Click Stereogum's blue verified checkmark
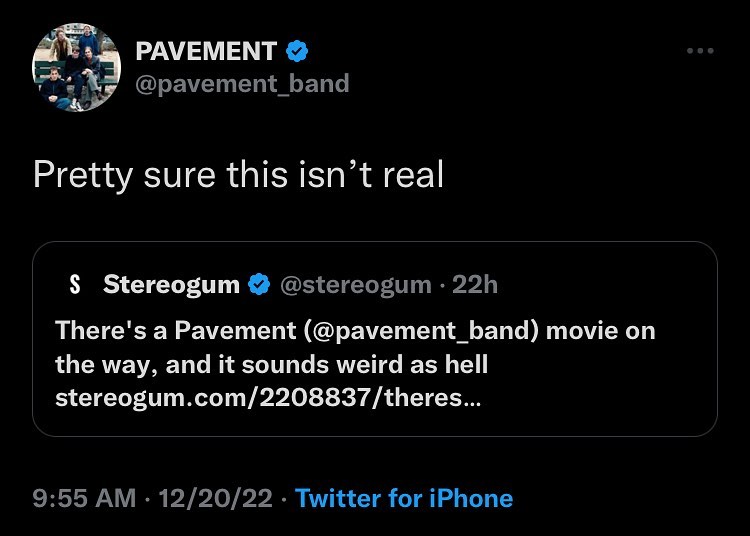750x536 pixels. click(x=259, y=285)
